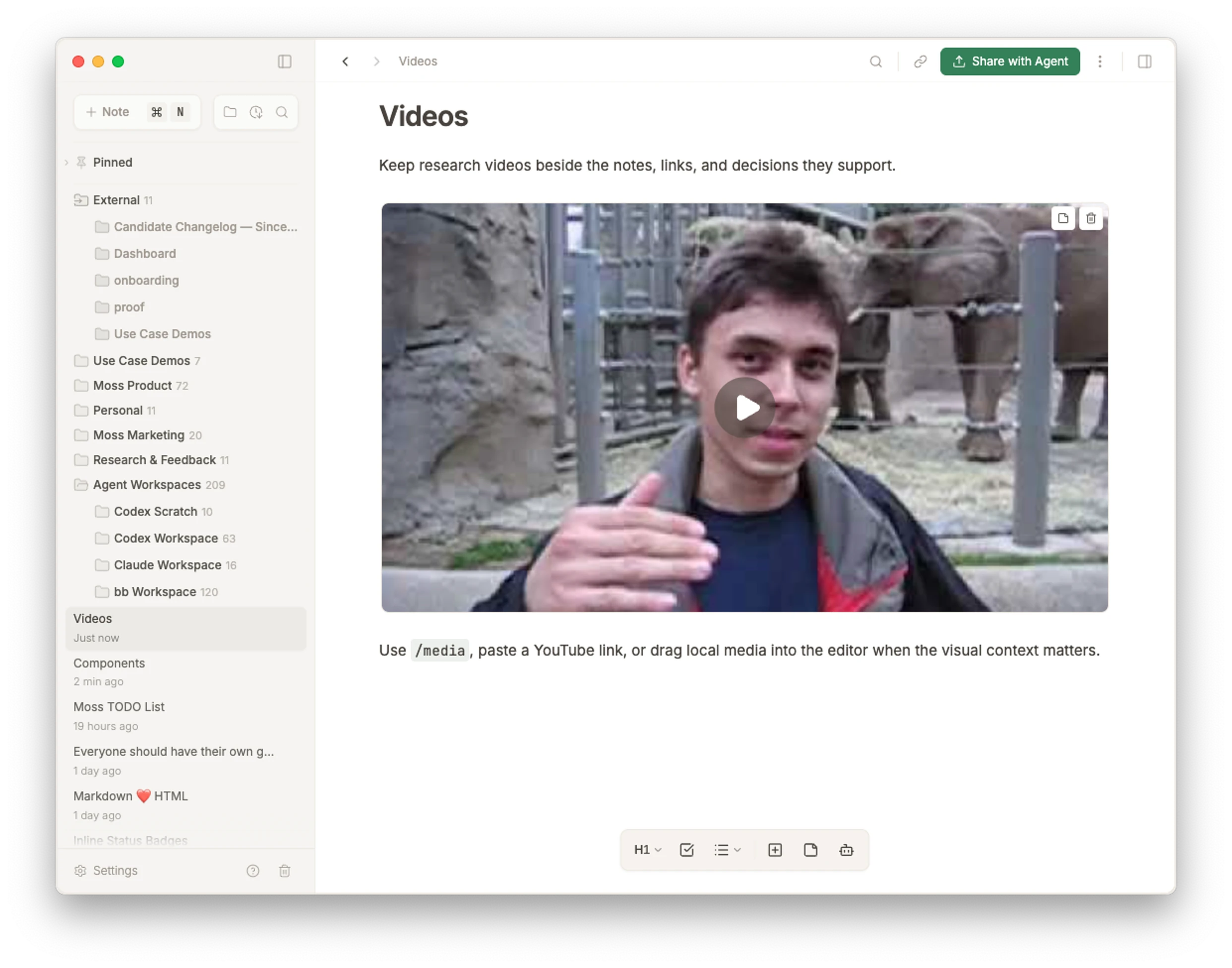
Task: Click the page icon in bottom toolbar
Action: (810, 849)
